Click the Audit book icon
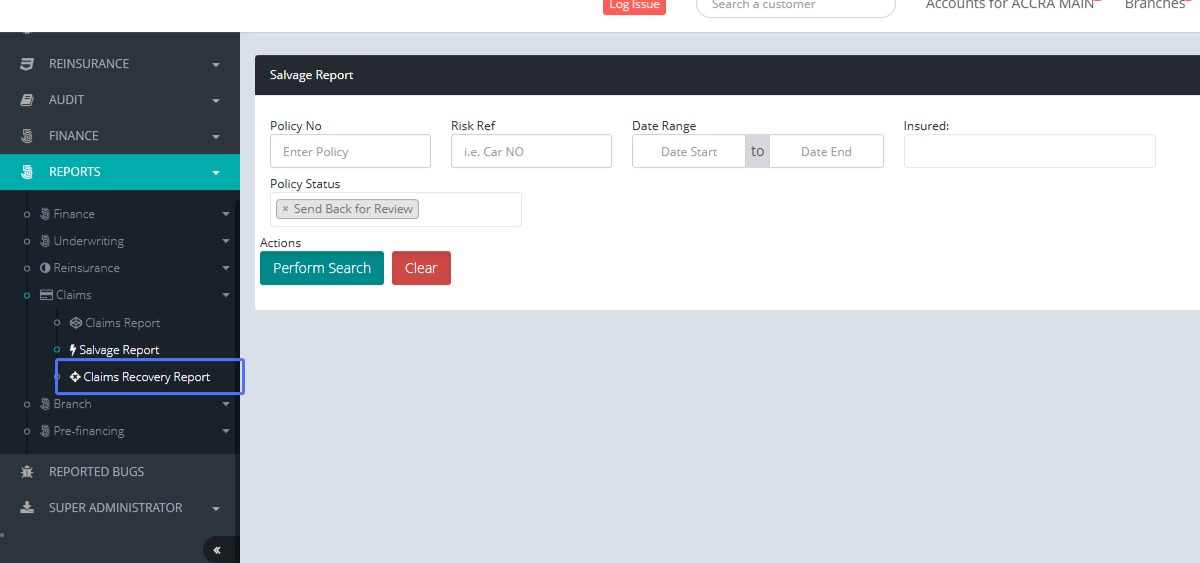Screen dimensions: 1200x563 pos(28,100)
